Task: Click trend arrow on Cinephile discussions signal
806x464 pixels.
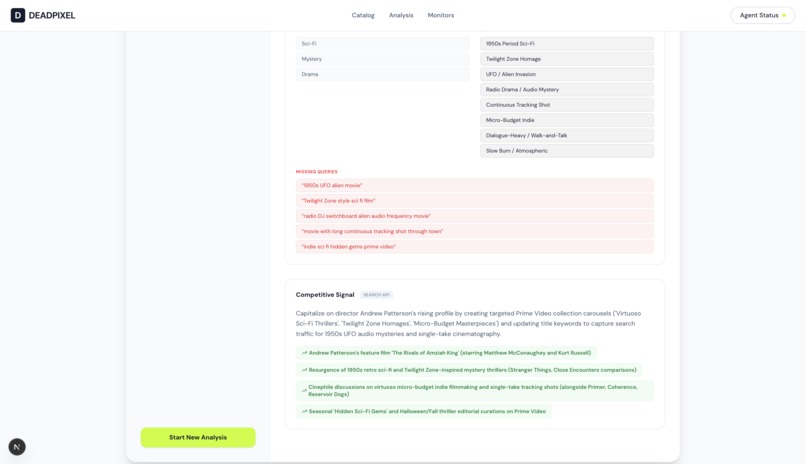Action: 304,391
